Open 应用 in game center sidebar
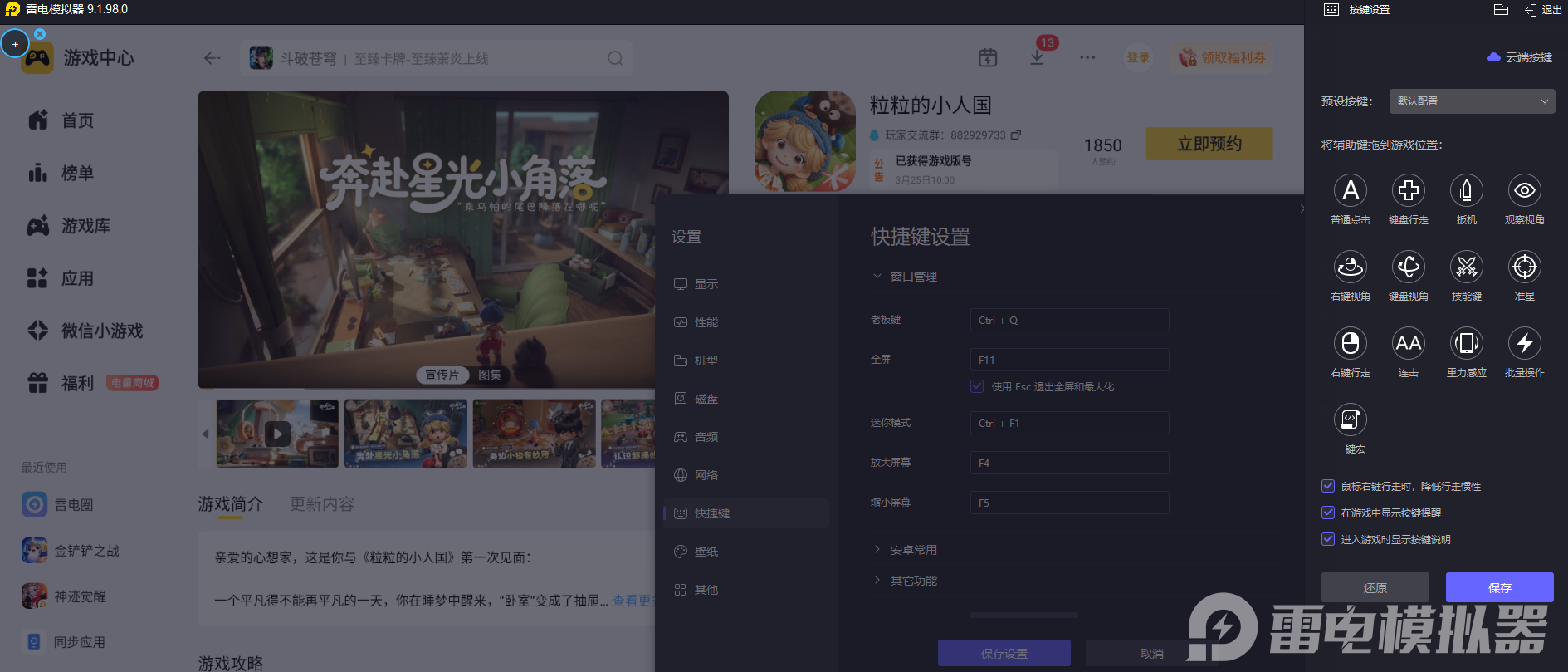 (61, 278)
